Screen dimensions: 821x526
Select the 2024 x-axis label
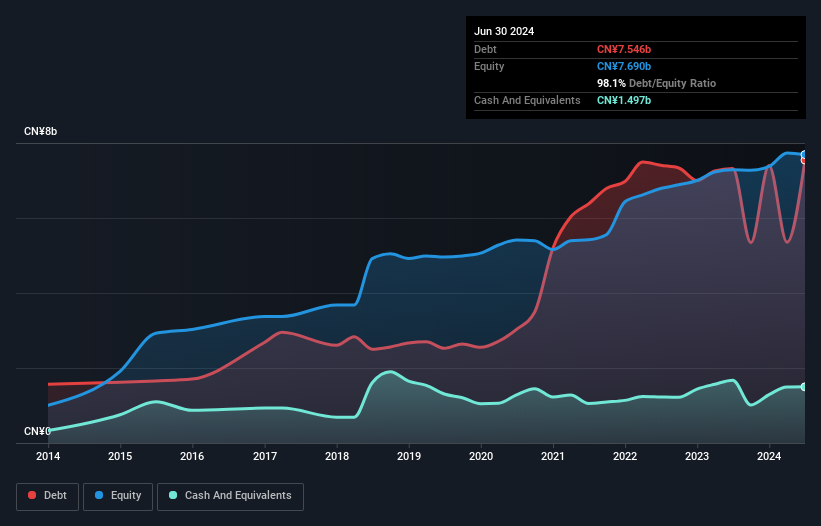point(769,456)
